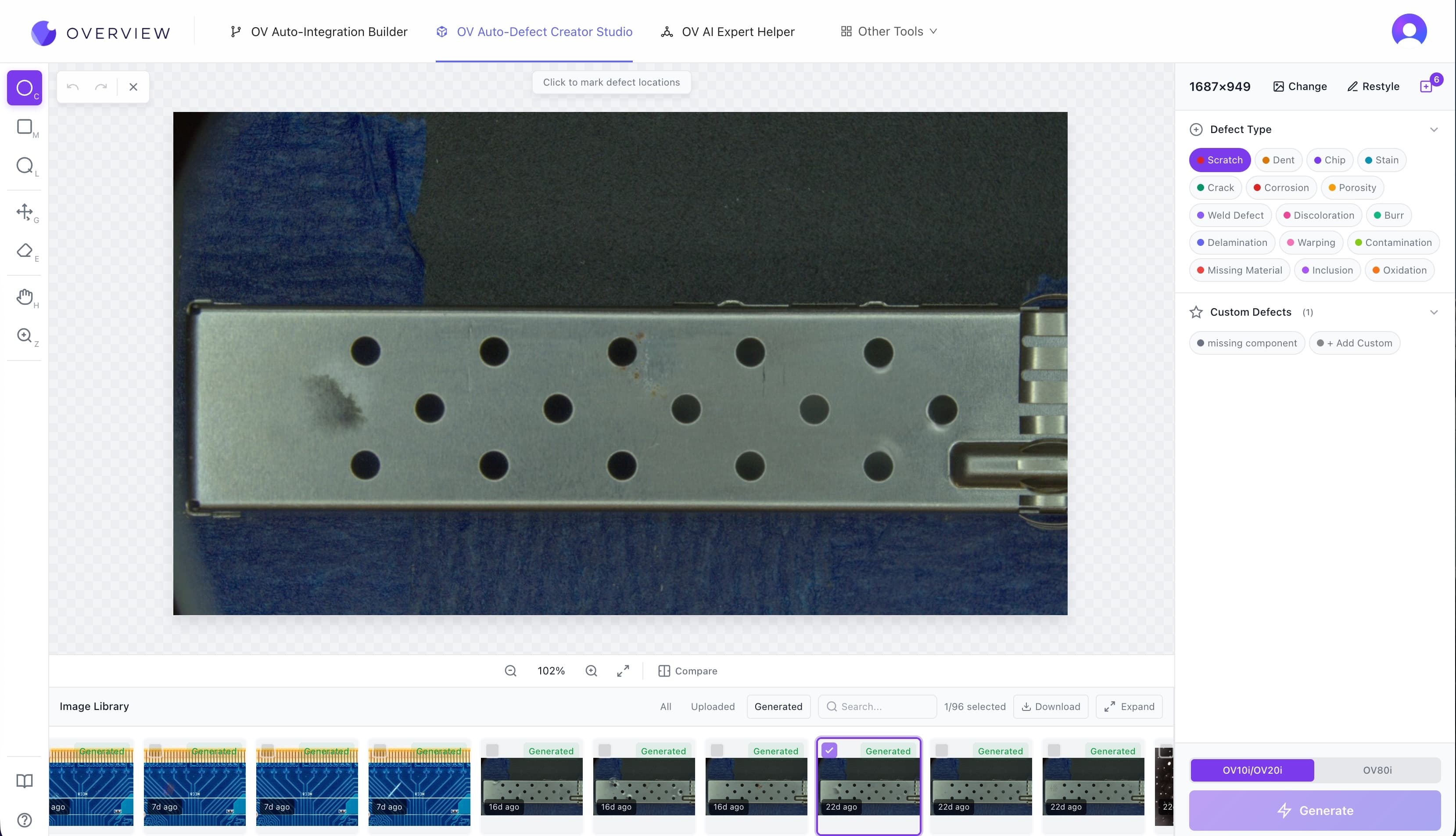This screenshot has width=1456, height=836.
Task: Click the undo arrow icon
Action: point(73,86)
